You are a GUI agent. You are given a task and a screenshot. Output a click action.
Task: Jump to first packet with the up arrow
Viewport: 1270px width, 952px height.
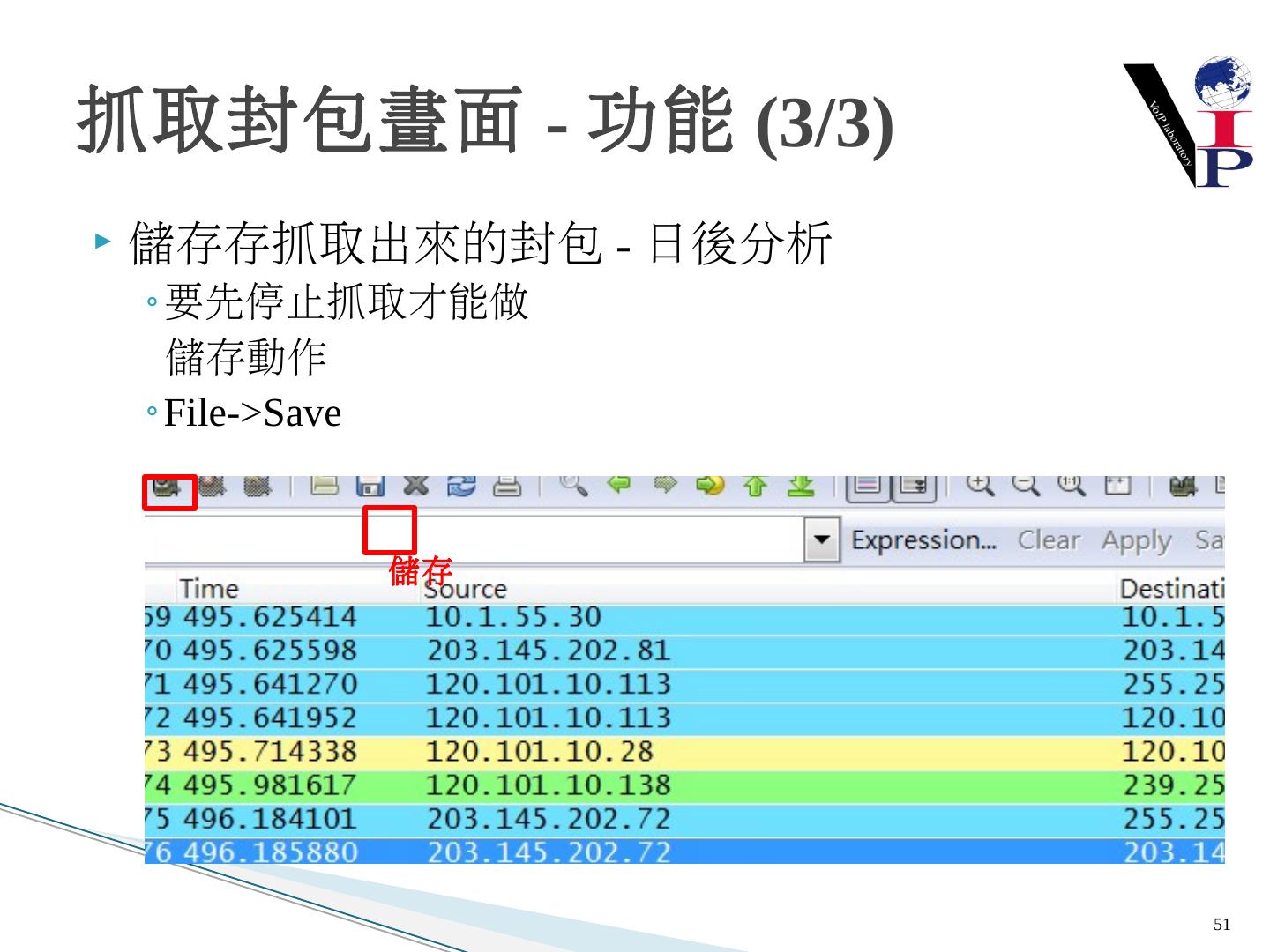755,485
